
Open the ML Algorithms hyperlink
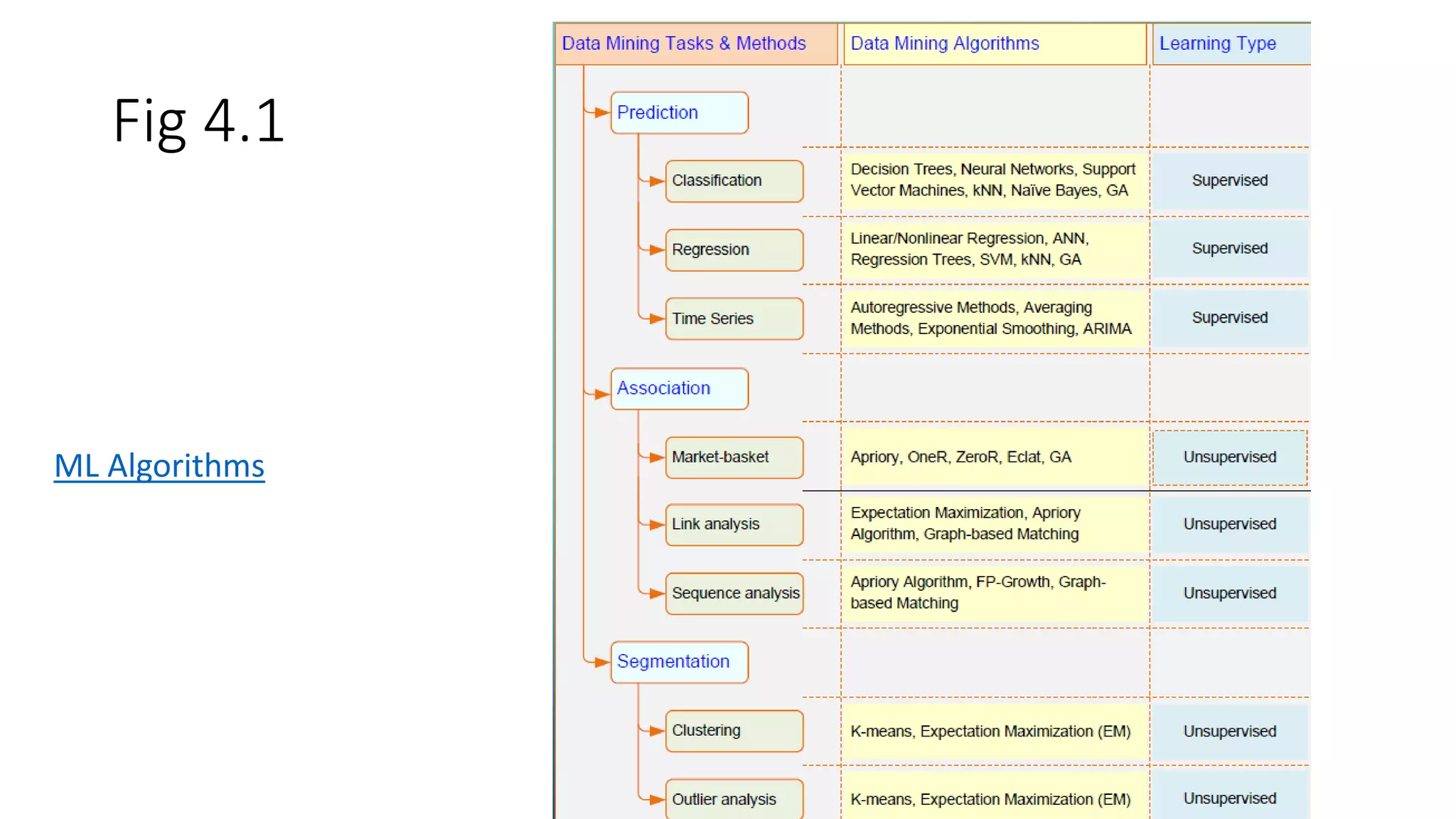tap(159, 466)
